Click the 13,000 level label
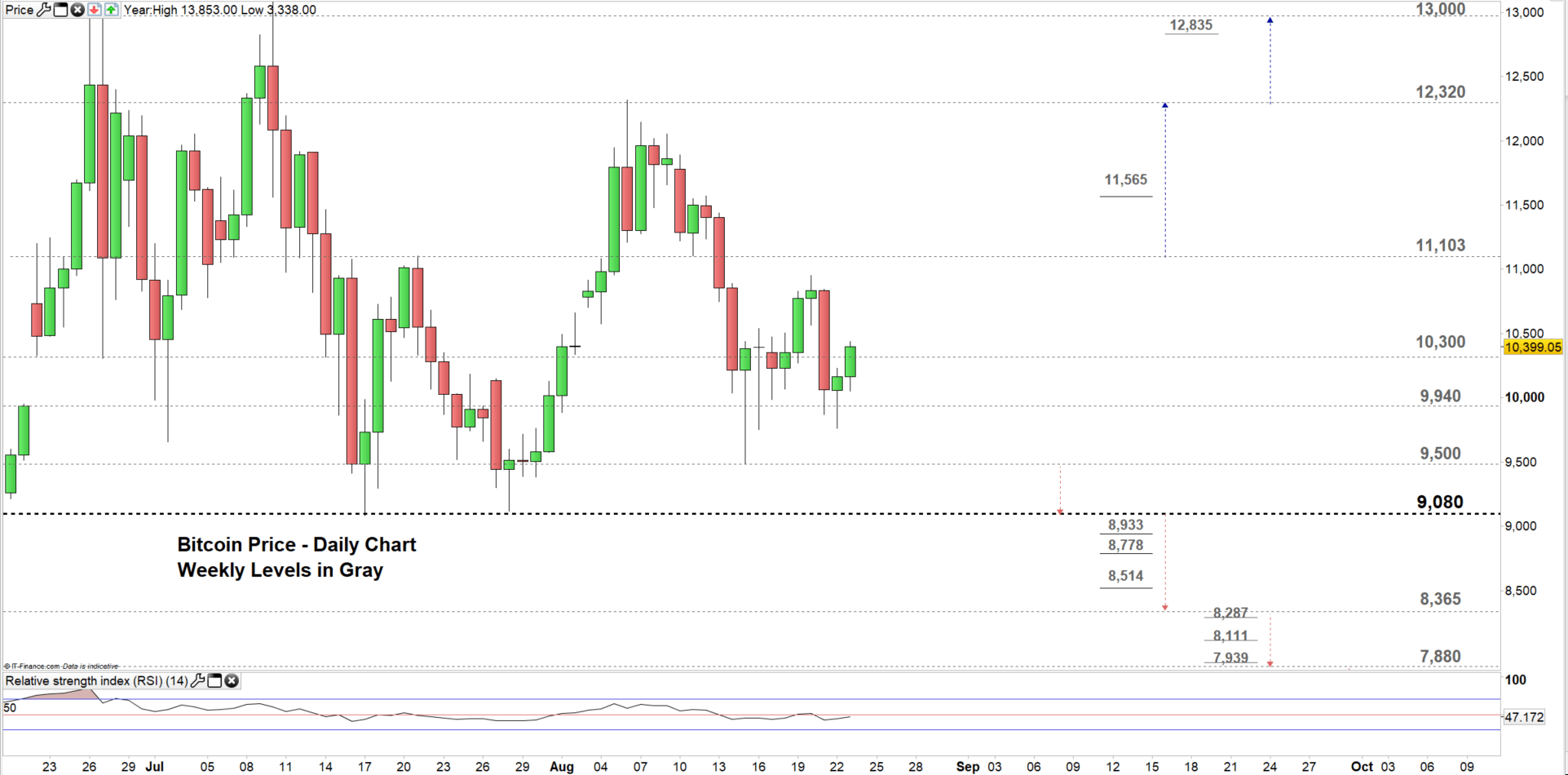 coord(1440,9)
